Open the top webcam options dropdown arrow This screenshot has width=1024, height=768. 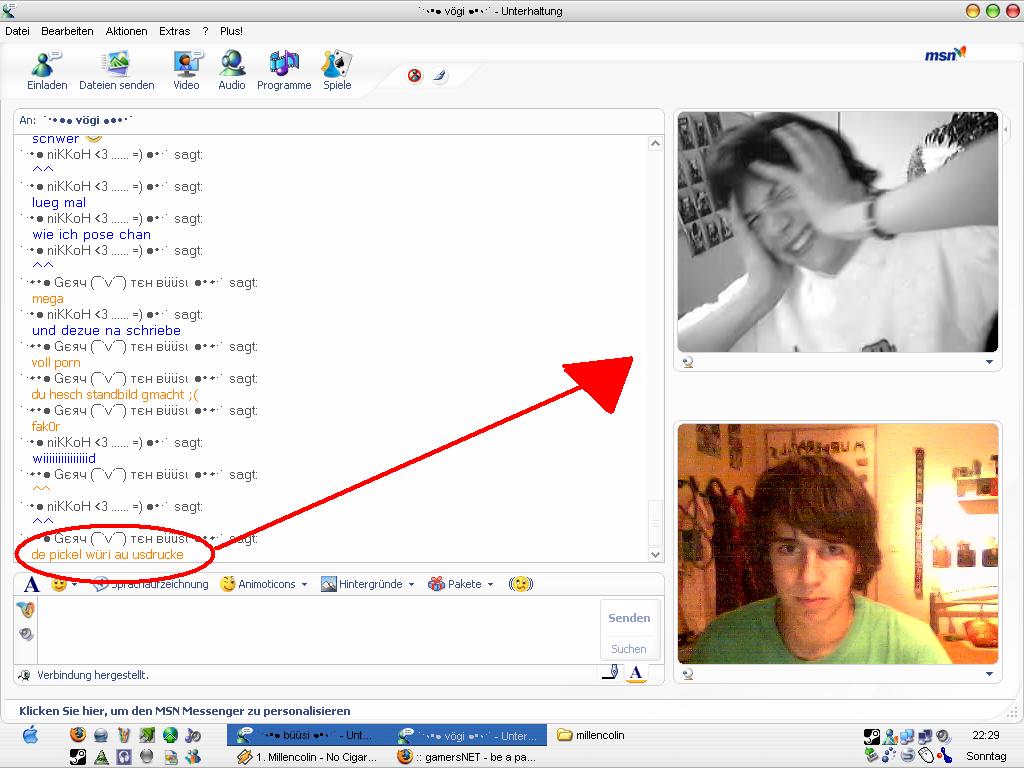coord(989,362)
